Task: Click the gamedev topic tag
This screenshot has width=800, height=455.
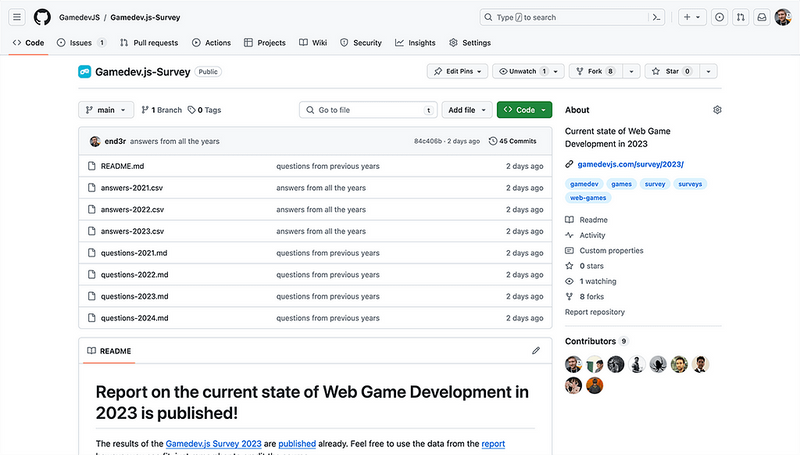Action: pyautogui.click(x=584, y=184)
